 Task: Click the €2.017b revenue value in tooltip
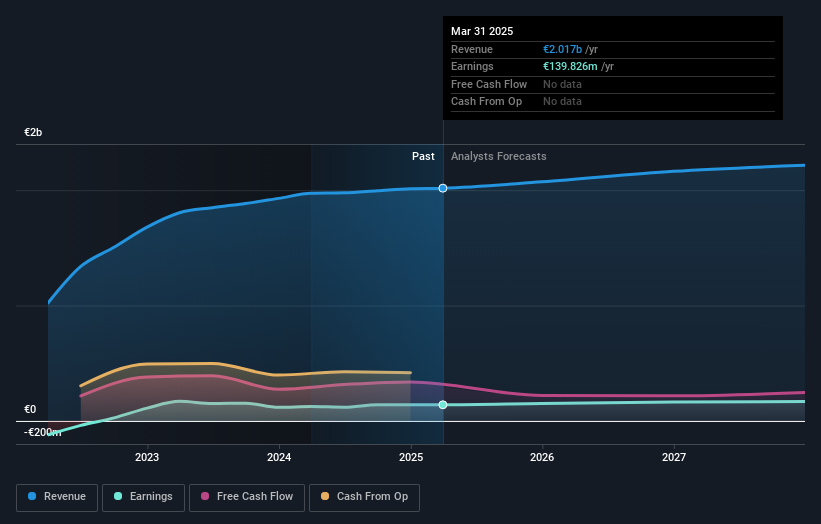click(x=562, y=49)
